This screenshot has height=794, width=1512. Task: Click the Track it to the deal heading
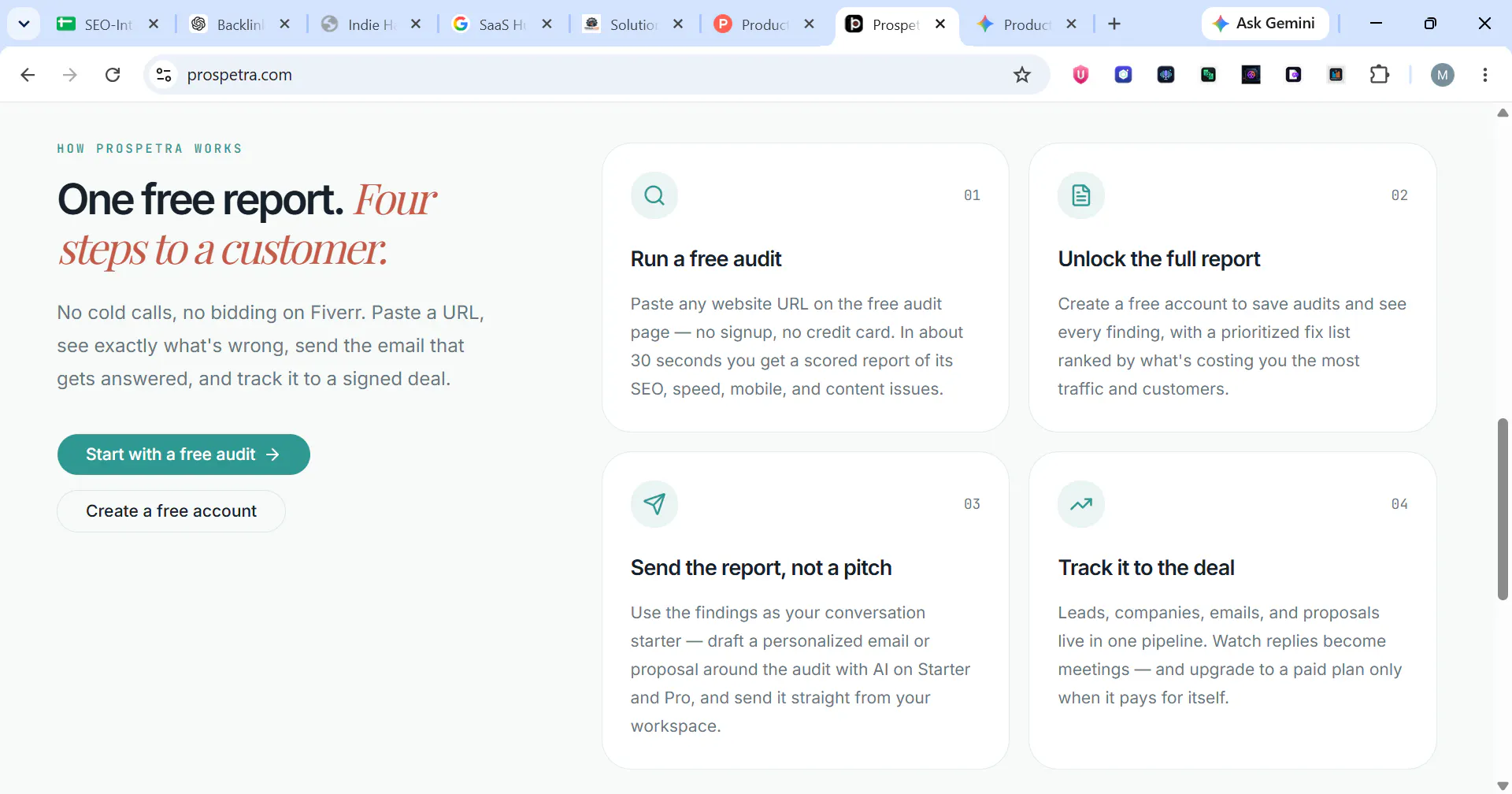click(1146, 568)
